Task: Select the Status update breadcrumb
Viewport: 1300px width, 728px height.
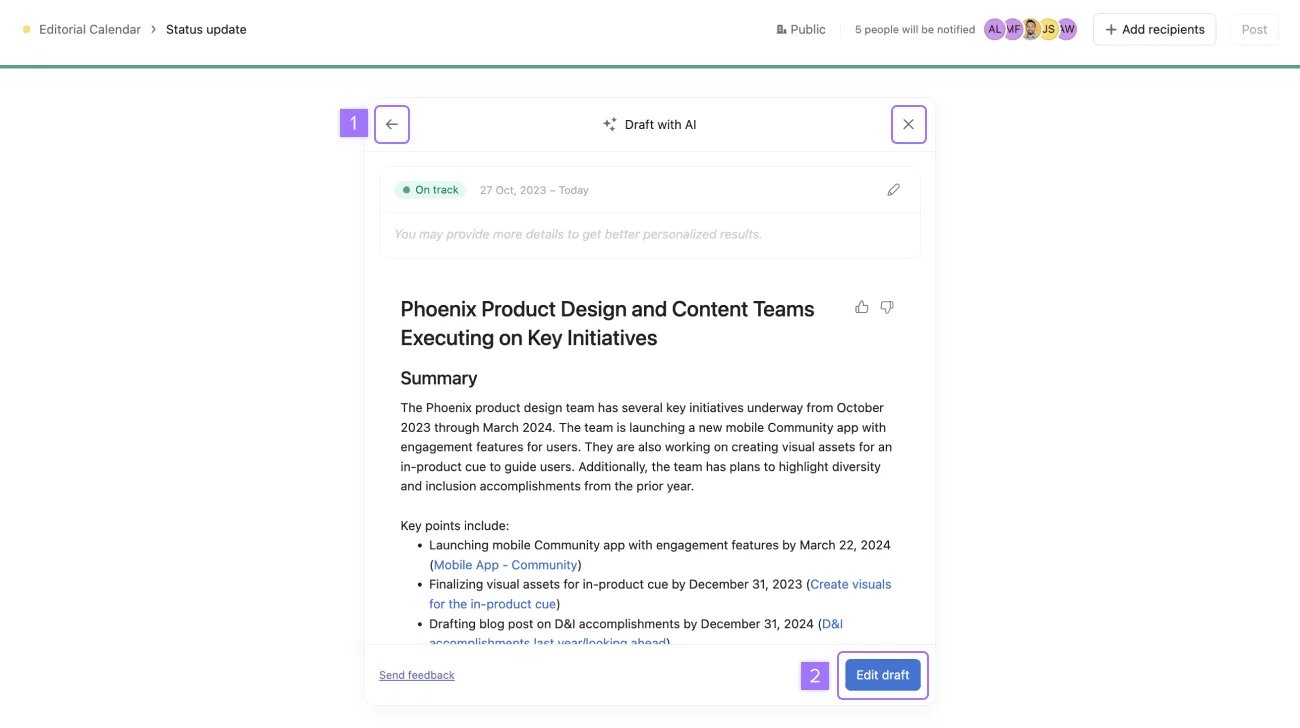Action: (206, 30)
